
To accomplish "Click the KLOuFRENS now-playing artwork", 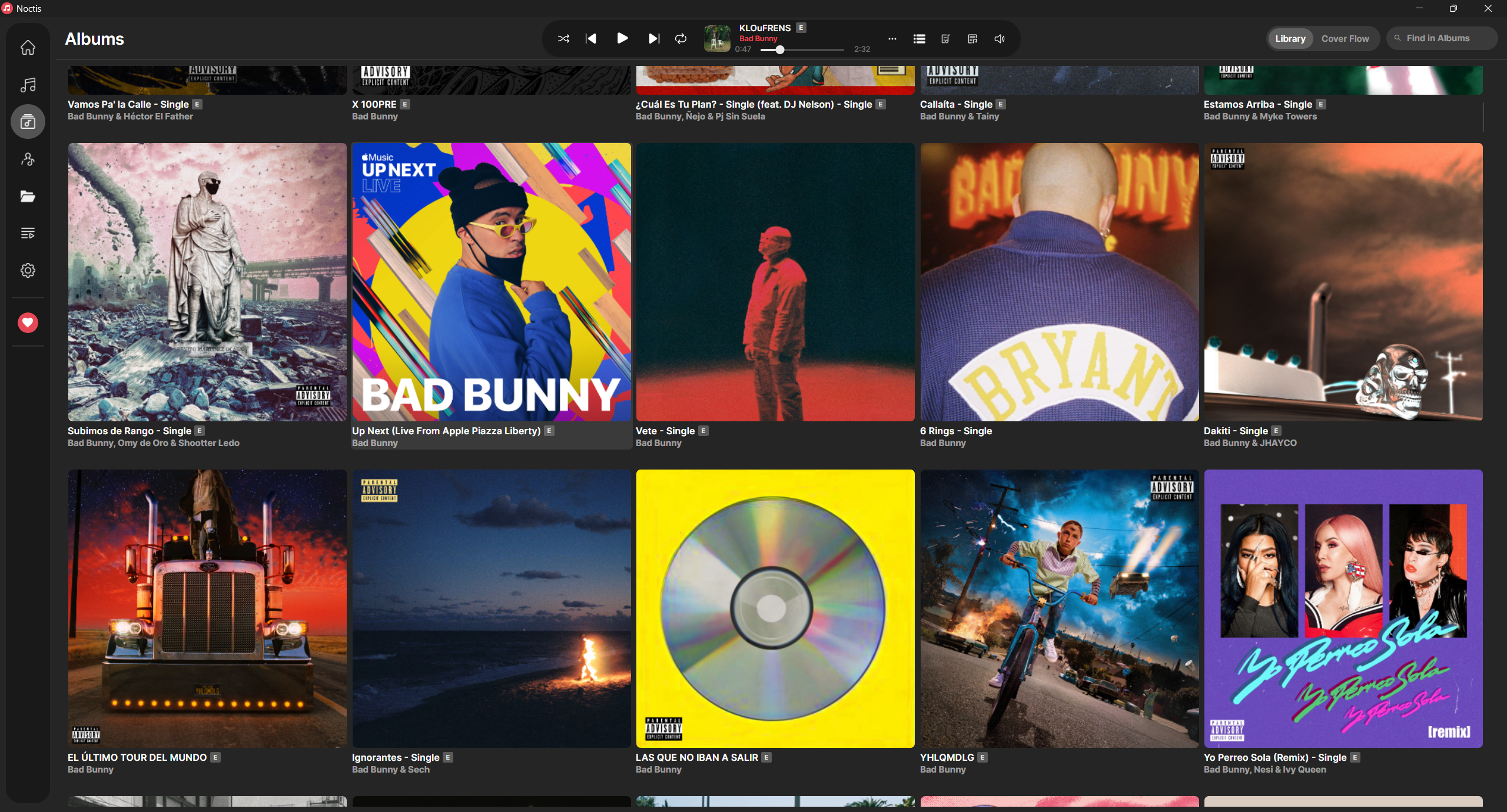I will click(x=718, y=39).
